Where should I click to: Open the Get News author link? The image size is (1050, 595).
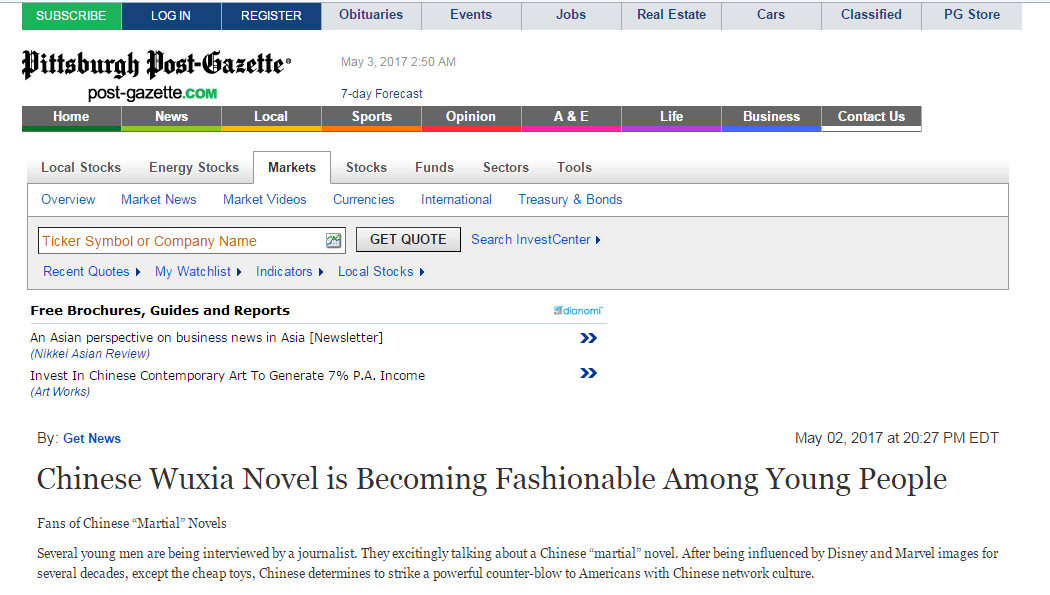92,438
